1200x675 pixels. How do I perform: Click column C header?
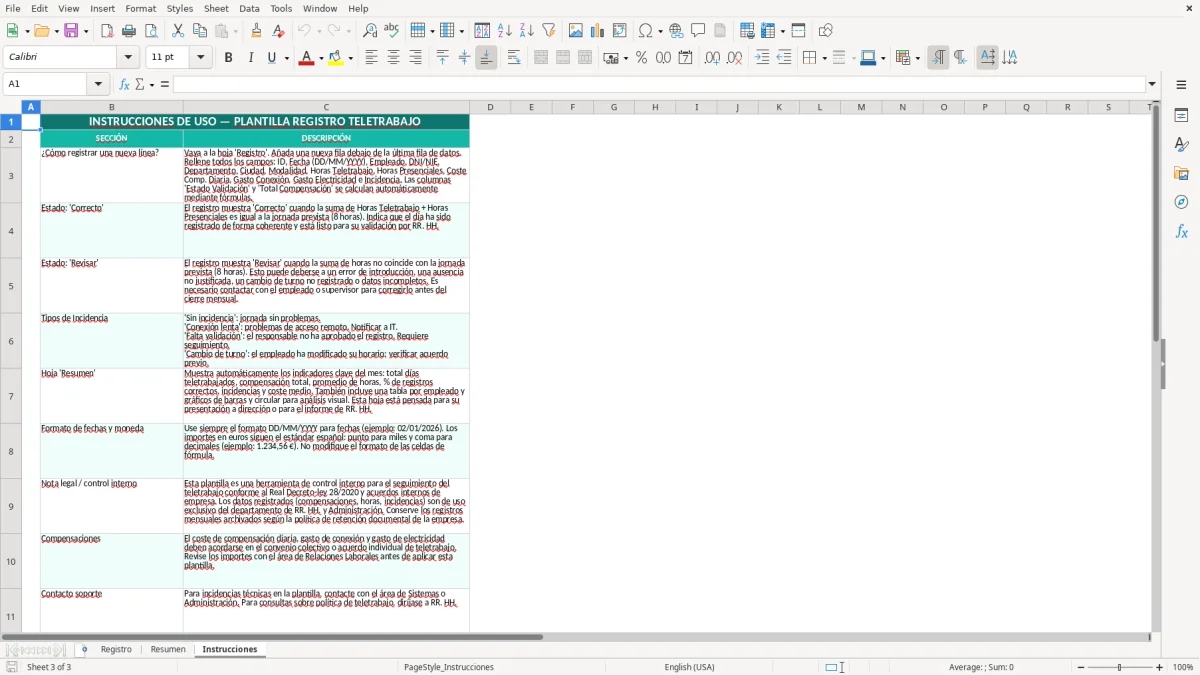click(x=326, y=107)
